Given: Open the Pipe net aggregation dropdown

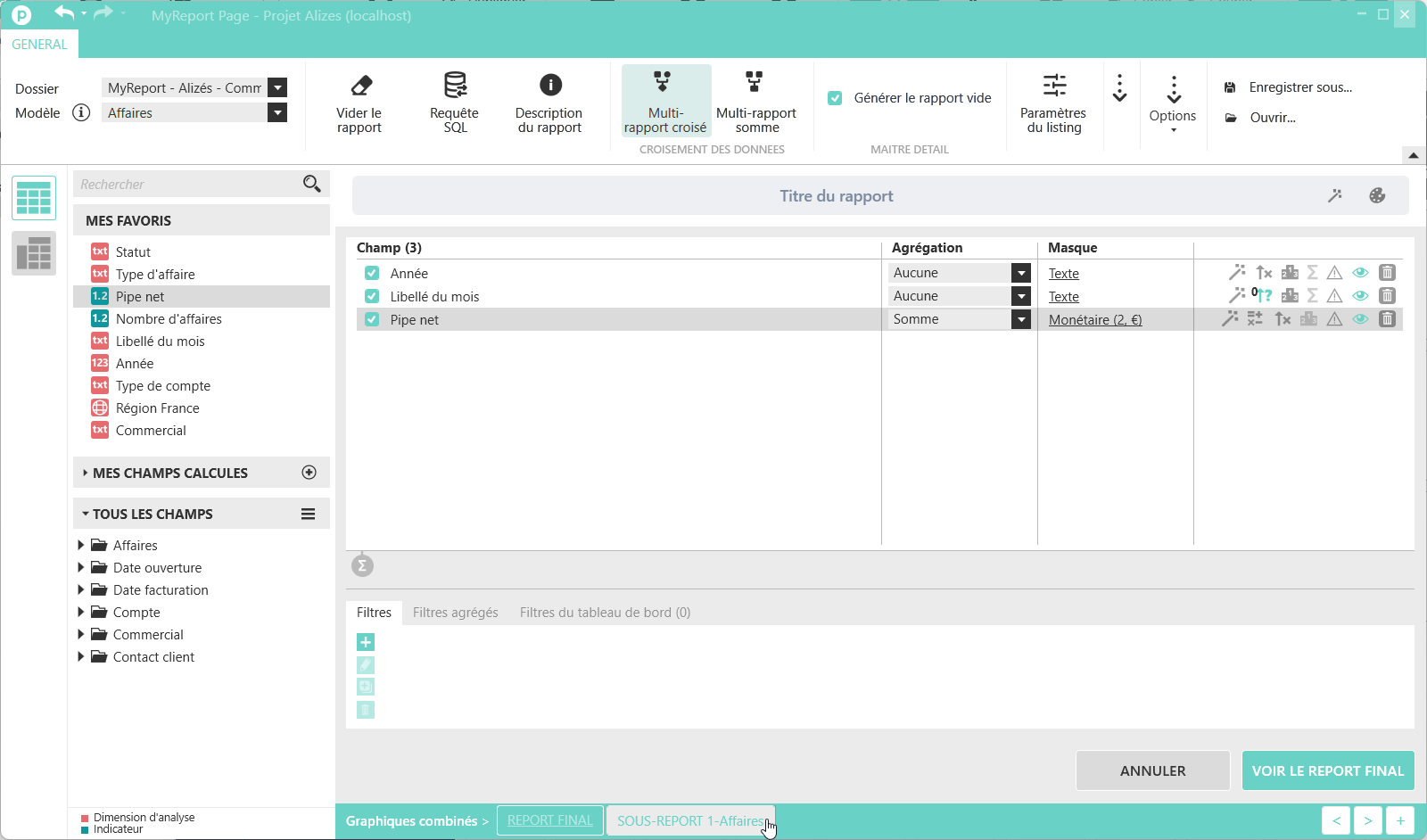Looking at the screenshot, I should tap(1021, 319).
